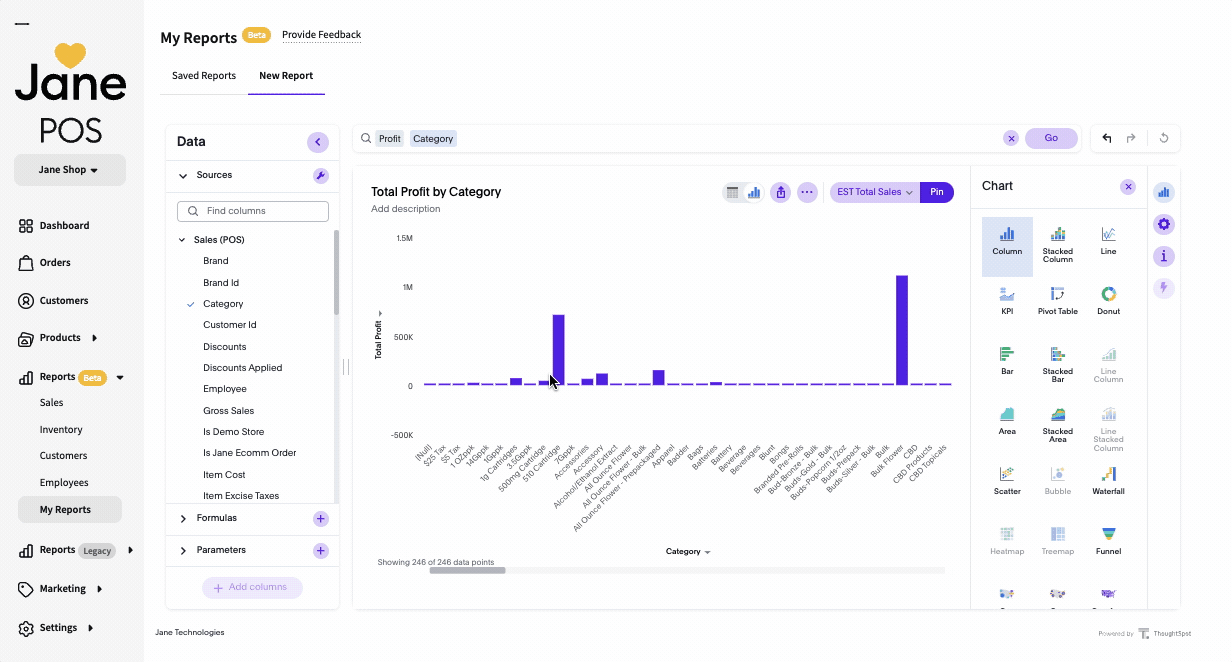Open My Reports in sidebar
The height and width of the screenshot is (662, 1232).
[x=70, y=510]
